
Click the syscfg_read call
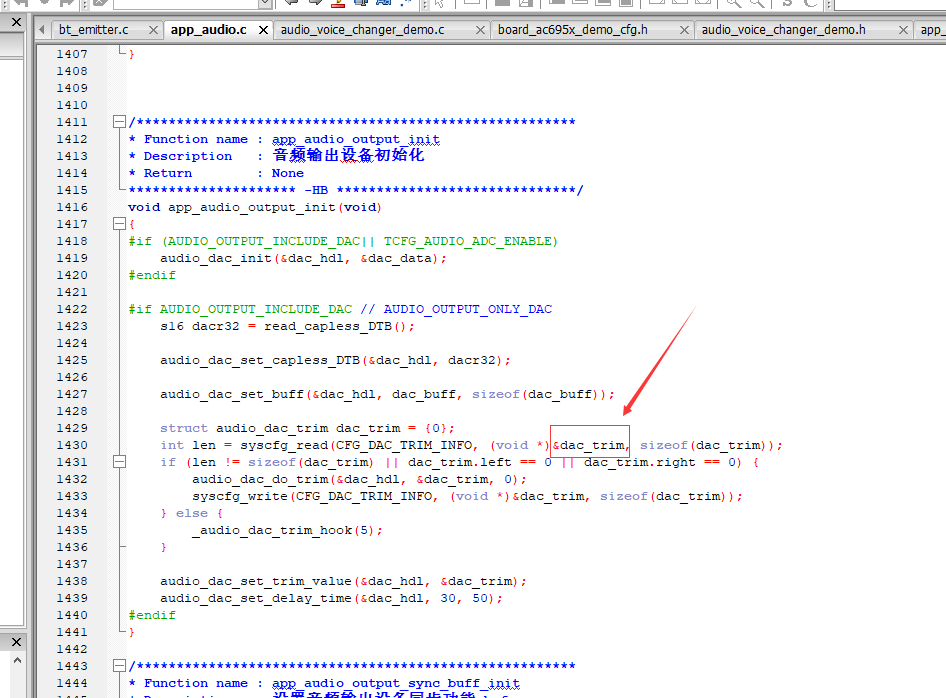[x=284, y=445]
